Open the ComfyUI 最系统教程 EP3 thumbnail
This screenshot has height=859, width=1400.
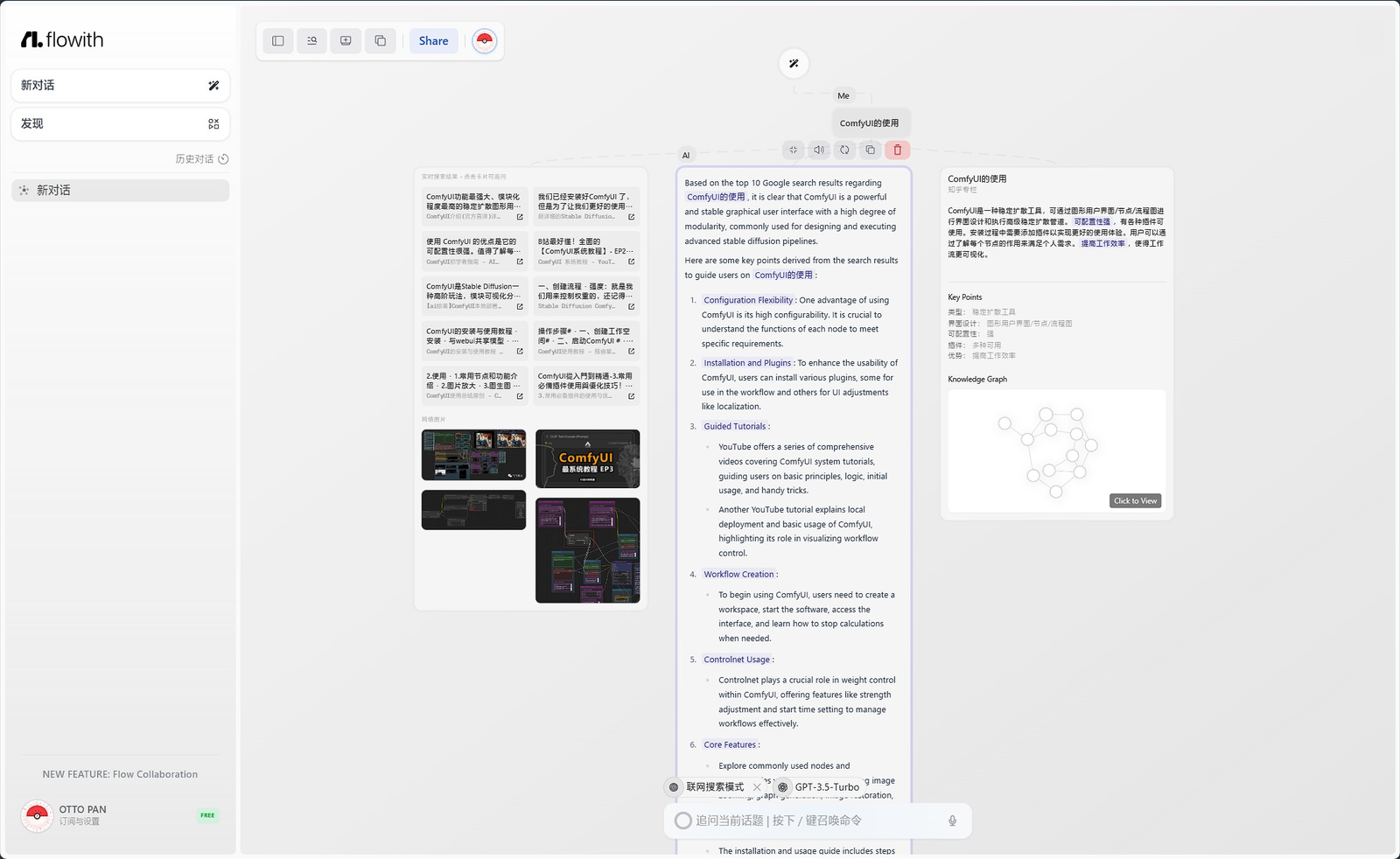[x=587, y=458]
